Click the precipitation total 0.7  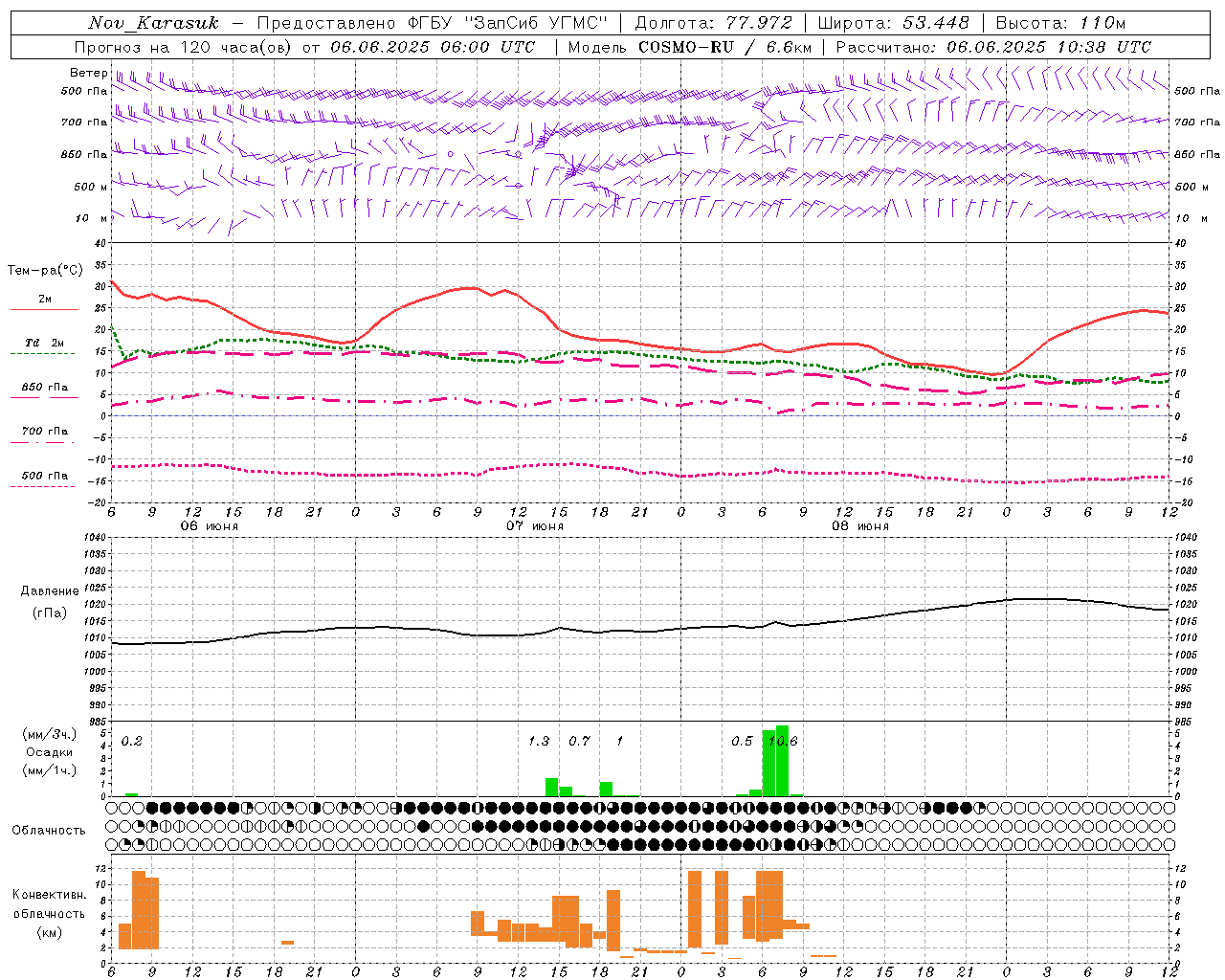(x=580, y=742)
